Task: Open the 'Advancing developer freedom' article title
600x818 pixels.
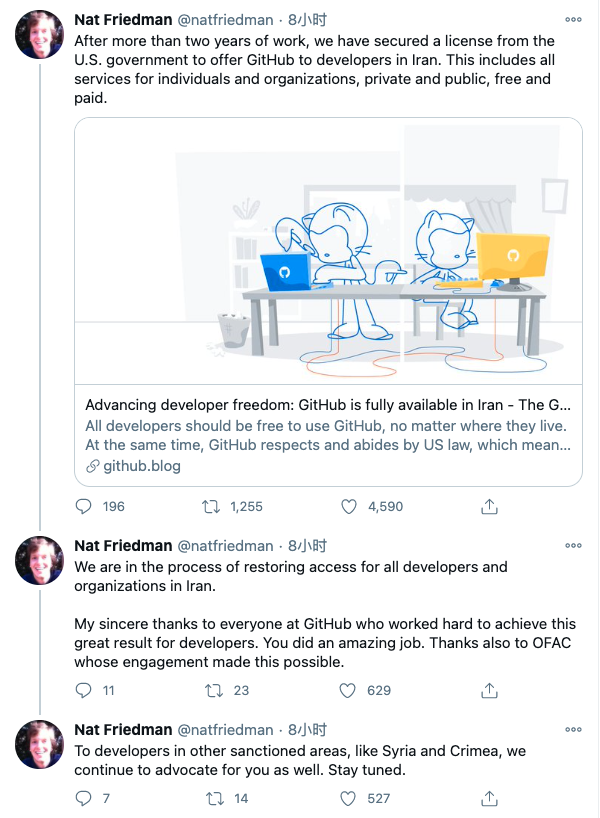Action: (x=328, y=405)
